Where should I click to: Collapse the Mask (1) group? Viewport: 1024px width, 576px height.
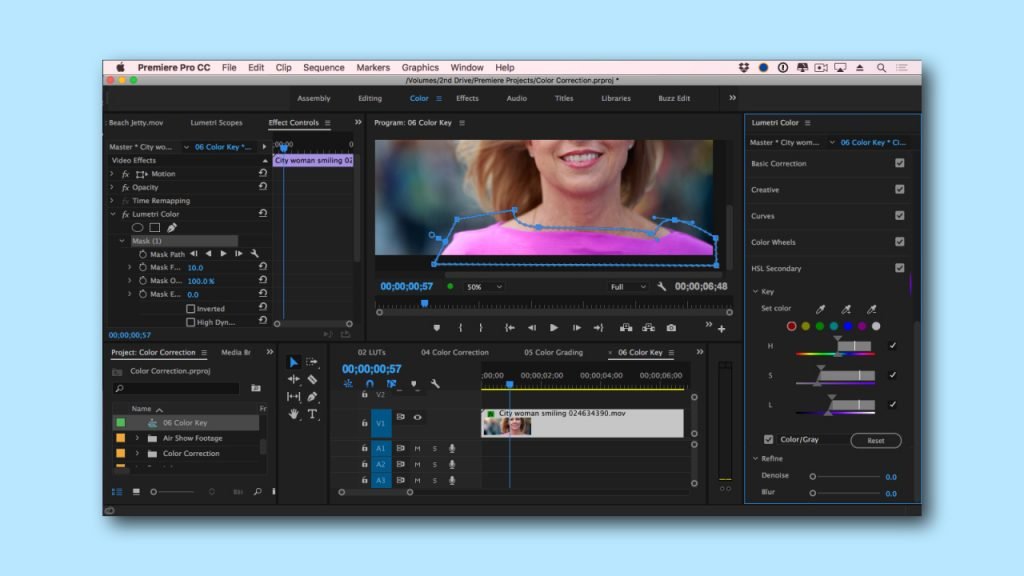click(x=122, y=241)
